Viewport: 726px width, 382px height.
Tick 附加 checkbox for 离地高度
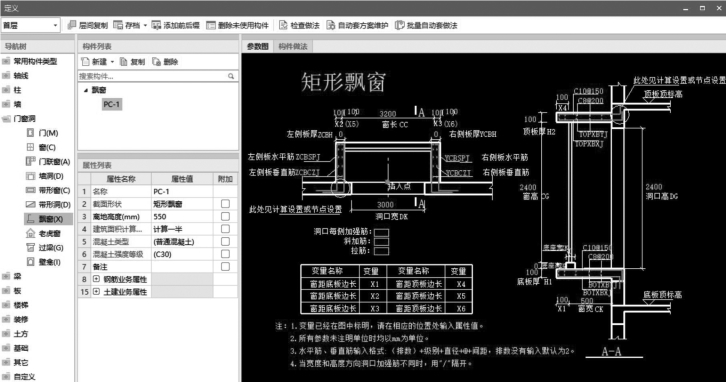pos(225,216)
